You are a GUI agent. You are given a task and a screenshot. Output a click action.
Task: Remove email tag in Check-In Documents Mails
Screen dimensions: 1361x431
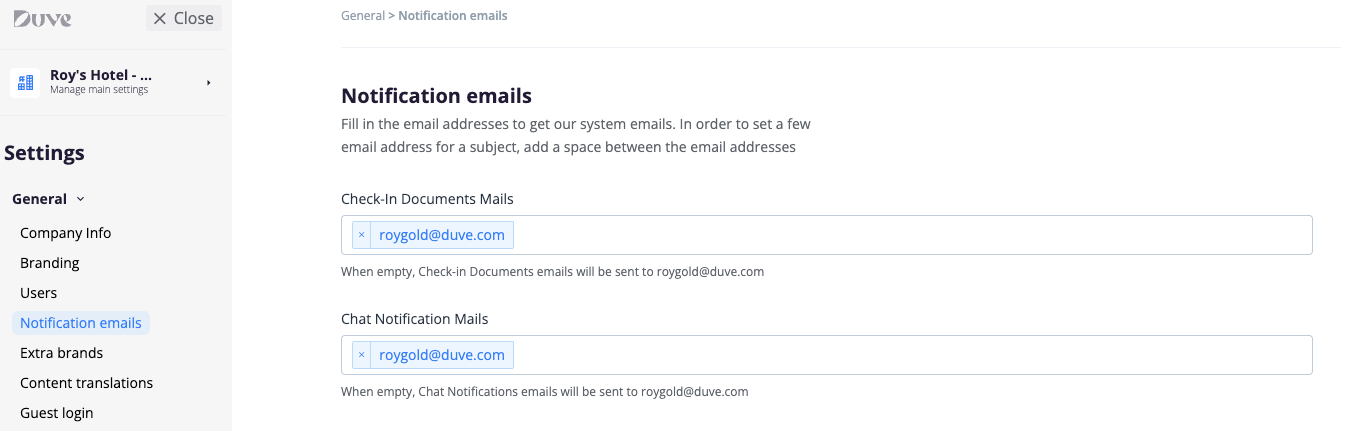[361, 235]
